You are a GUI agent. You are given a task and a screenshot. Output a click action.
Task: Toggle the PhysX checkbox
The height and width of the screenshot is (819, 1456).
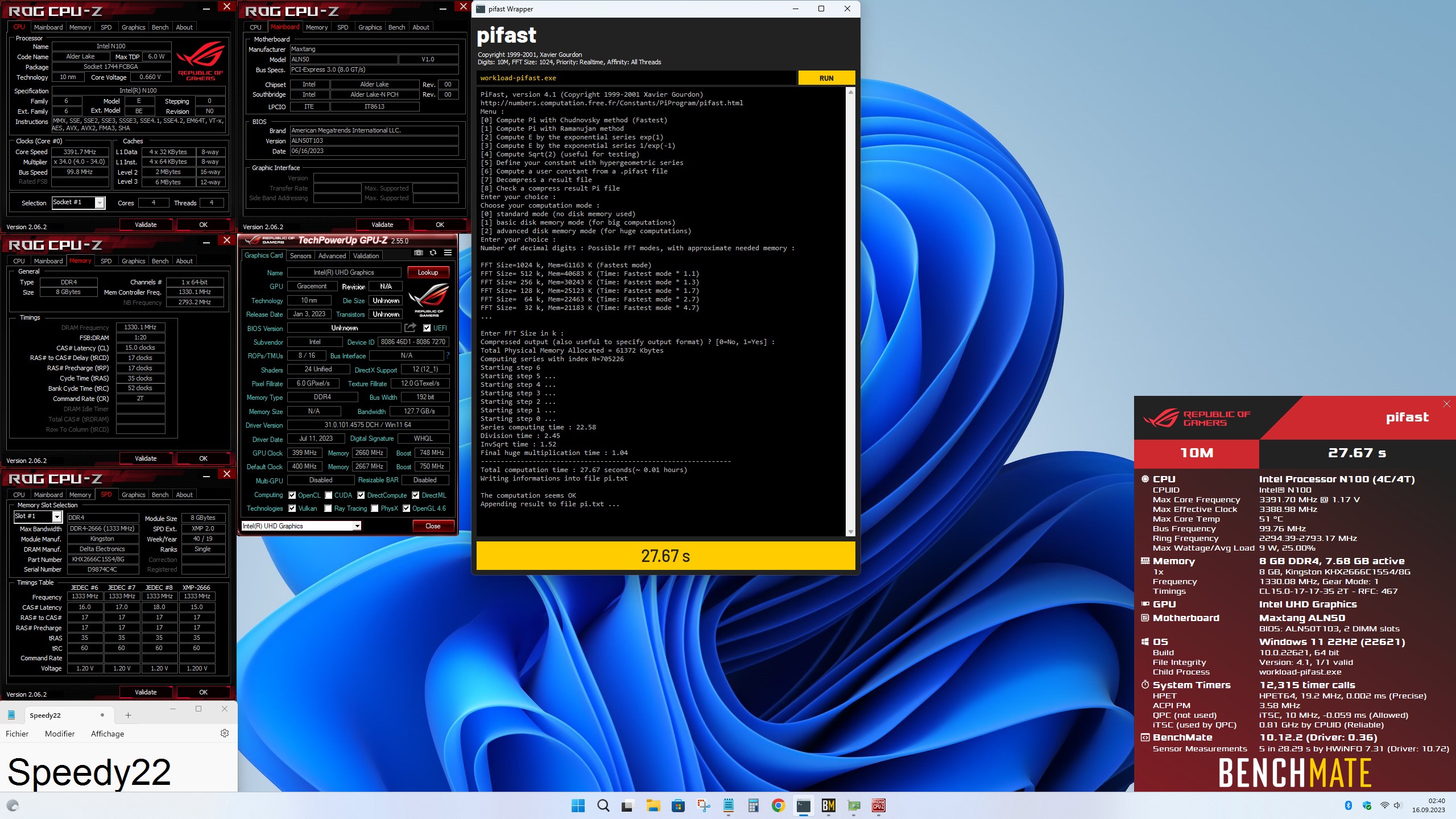point(375,508)
